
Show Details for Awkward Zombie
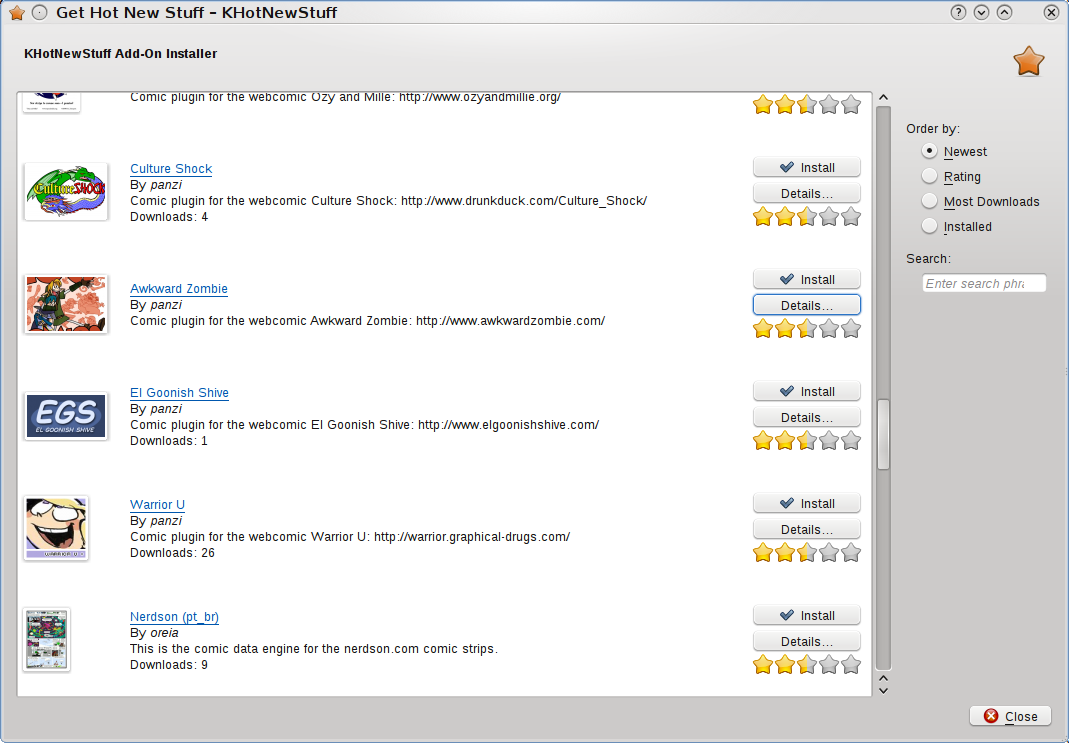pyautogui.click(x=807, y=305)
